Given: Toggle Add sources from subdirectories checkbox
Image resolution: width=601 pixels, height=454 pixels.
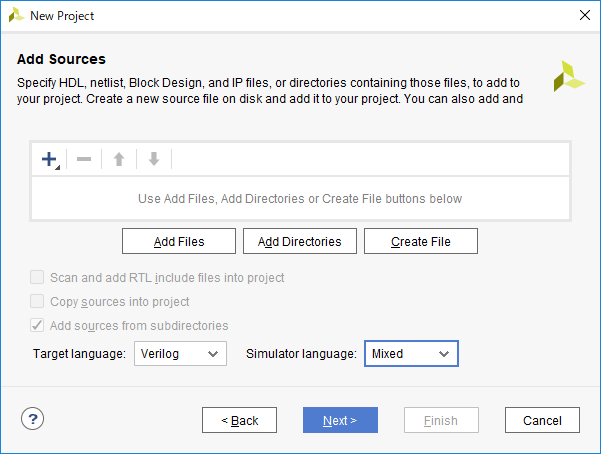Looking at the screenshot, I should pyautogui.click(x=38, y=325).
